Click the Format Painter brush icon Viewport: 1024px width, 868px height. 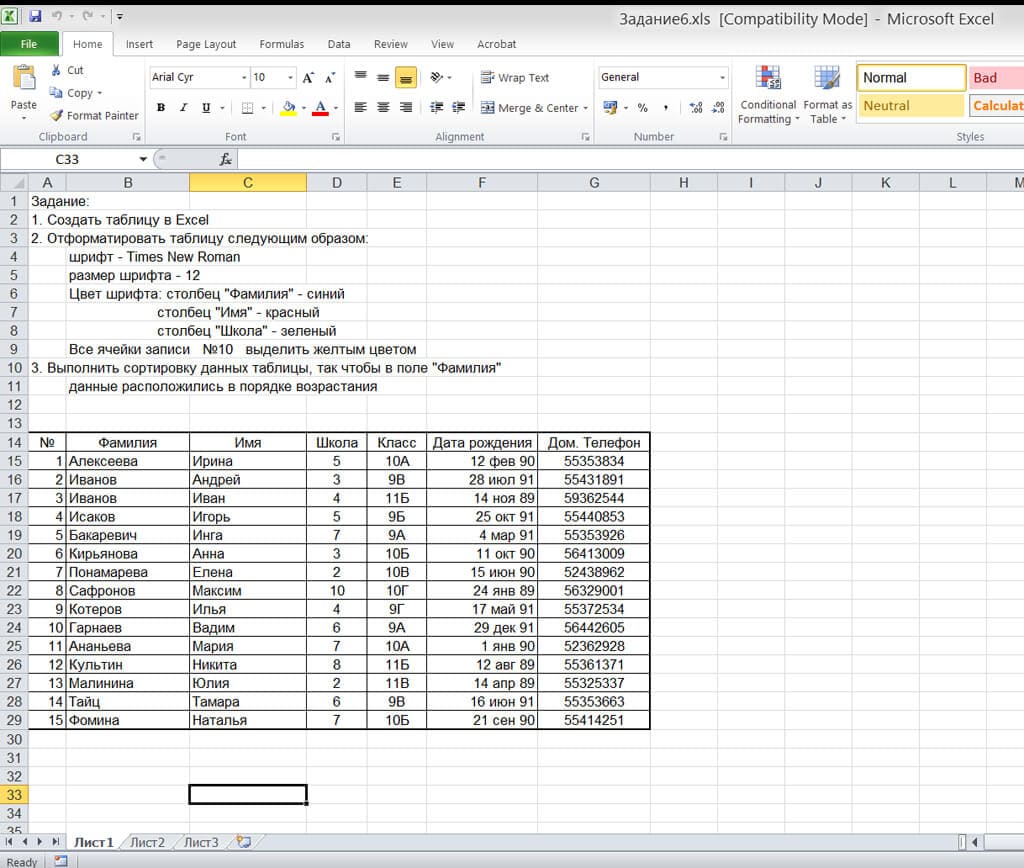click(57, 116)
